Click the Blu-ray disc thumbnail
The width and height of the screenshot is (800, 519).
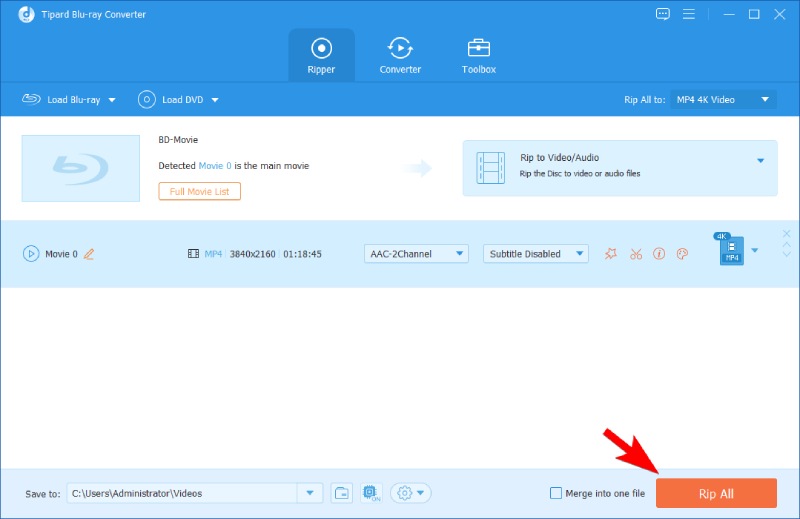[x=81, y=168]
